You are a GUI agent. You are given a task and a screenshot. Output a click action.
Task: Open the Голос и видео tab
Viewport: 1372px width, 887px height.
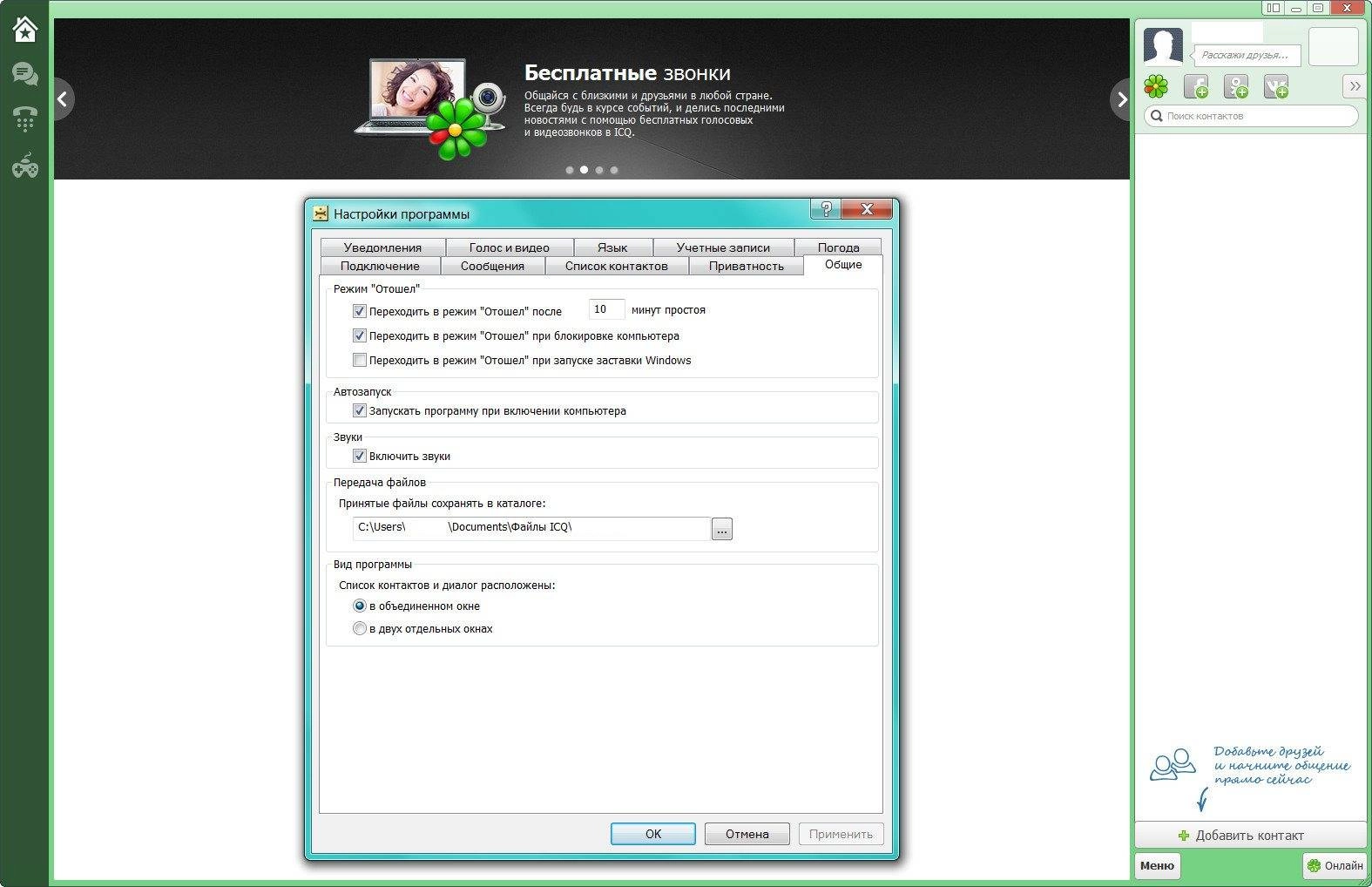pyautogui.click(x=510, y=247)
